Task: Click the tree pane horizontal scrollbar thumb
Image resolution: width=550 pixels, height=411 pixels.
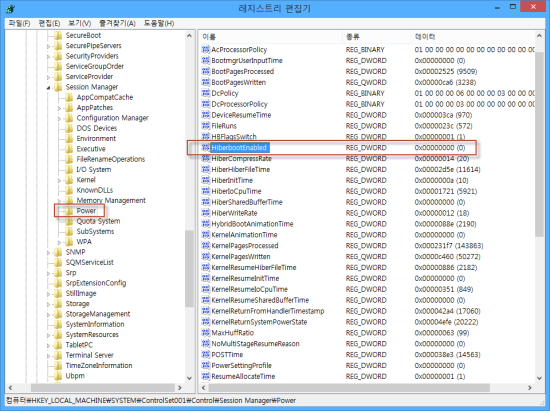Action: click(x=102, y=388)
